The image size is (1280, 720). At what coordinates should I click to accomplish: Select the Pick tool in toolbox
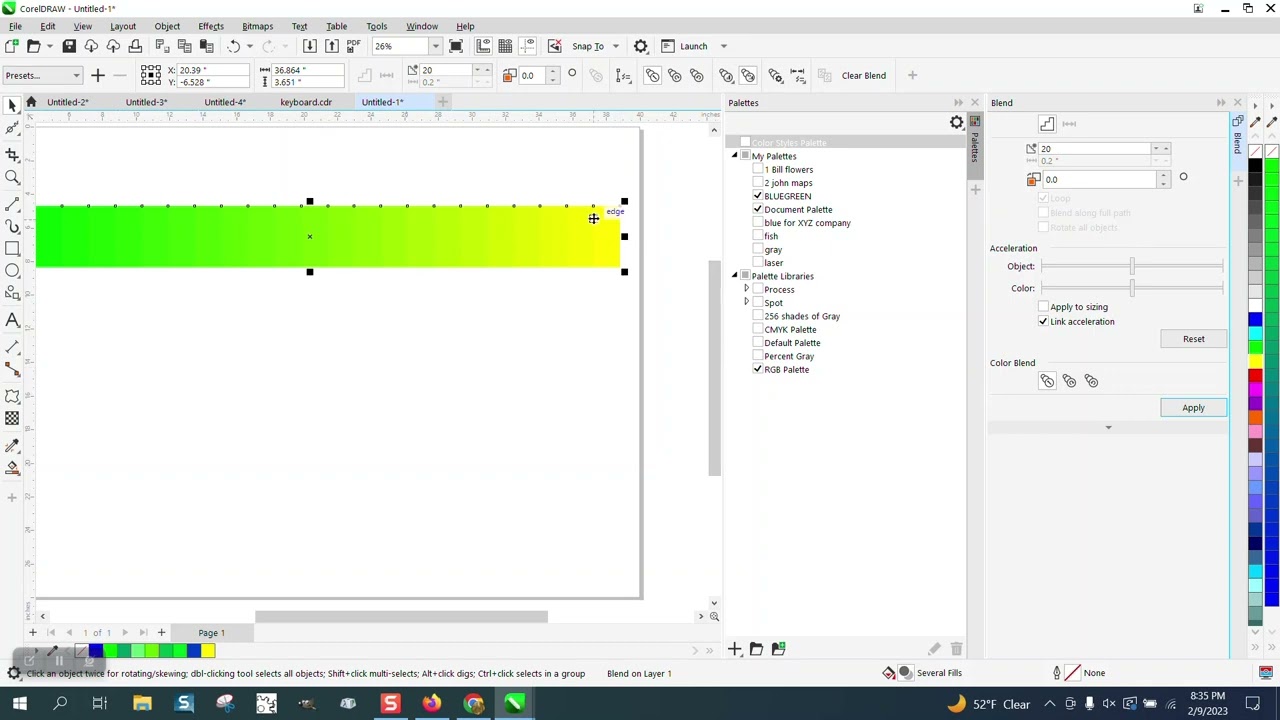[12, 106]
